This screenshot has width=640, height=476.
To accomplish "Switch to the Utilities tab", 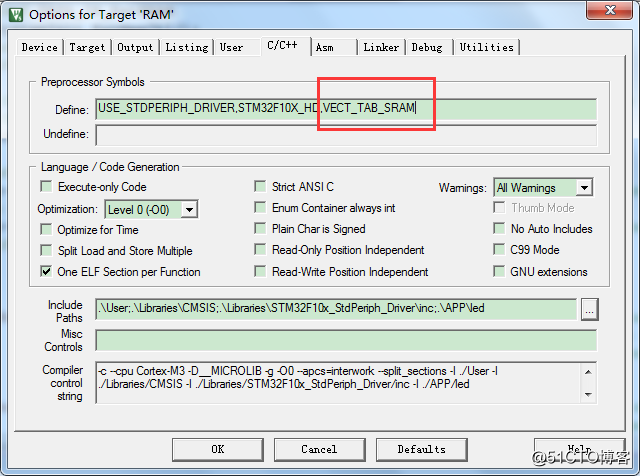I will click(x=487, y=47).
